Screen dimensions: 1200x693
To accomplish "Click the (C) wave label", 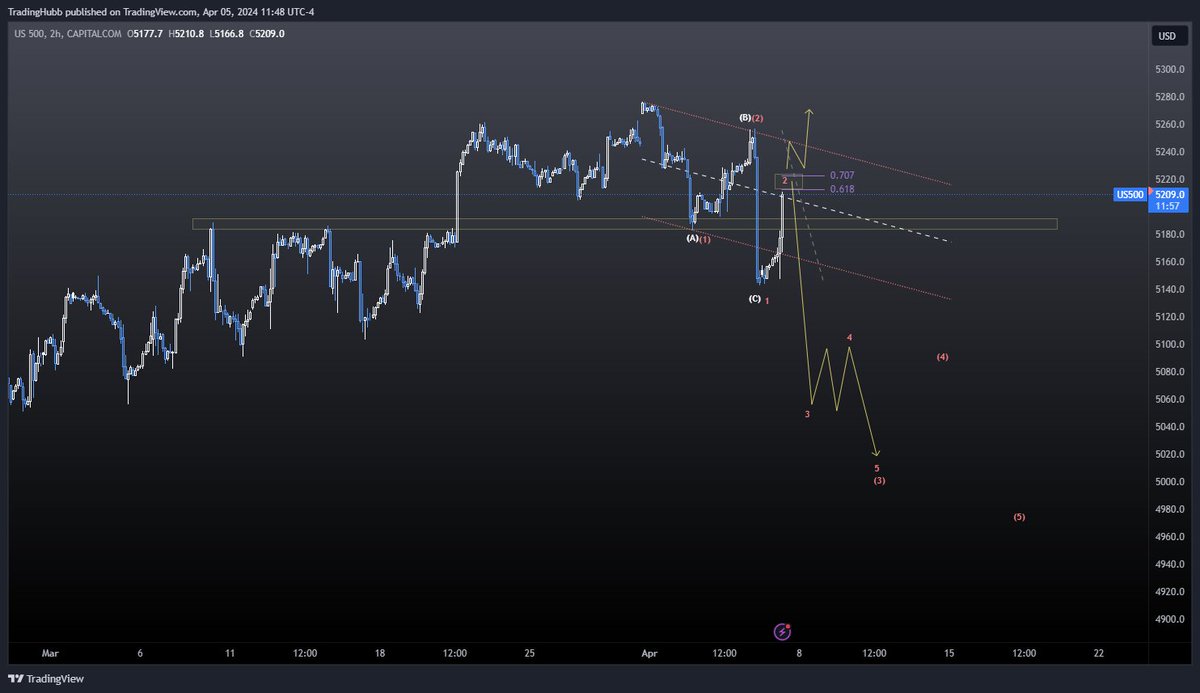I will click(755, 298).
